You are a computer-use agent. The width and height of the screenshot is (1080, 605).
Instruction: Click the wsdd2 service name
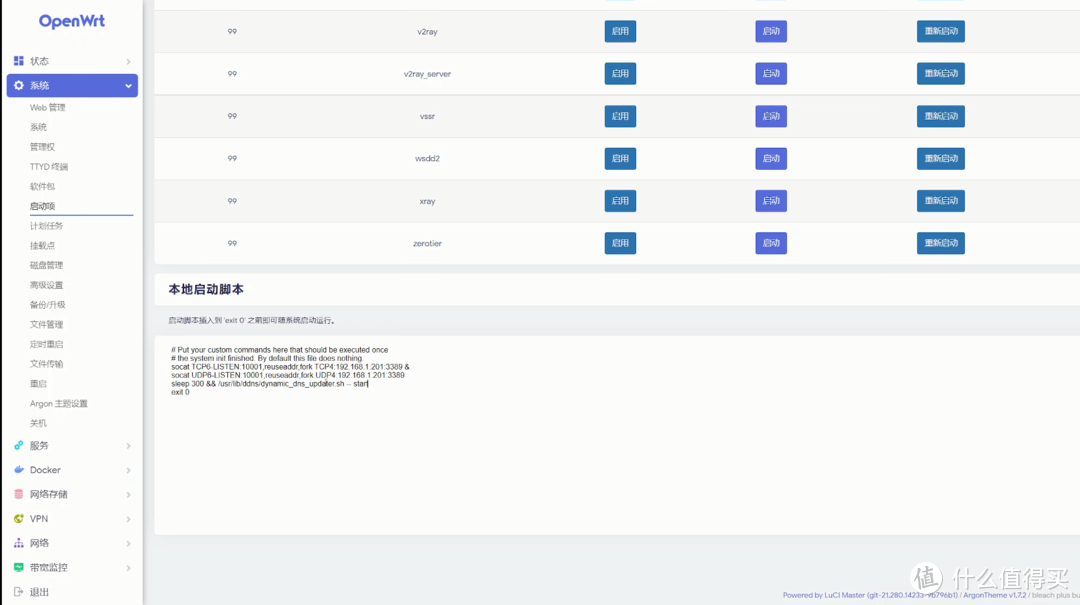[427, 158]
